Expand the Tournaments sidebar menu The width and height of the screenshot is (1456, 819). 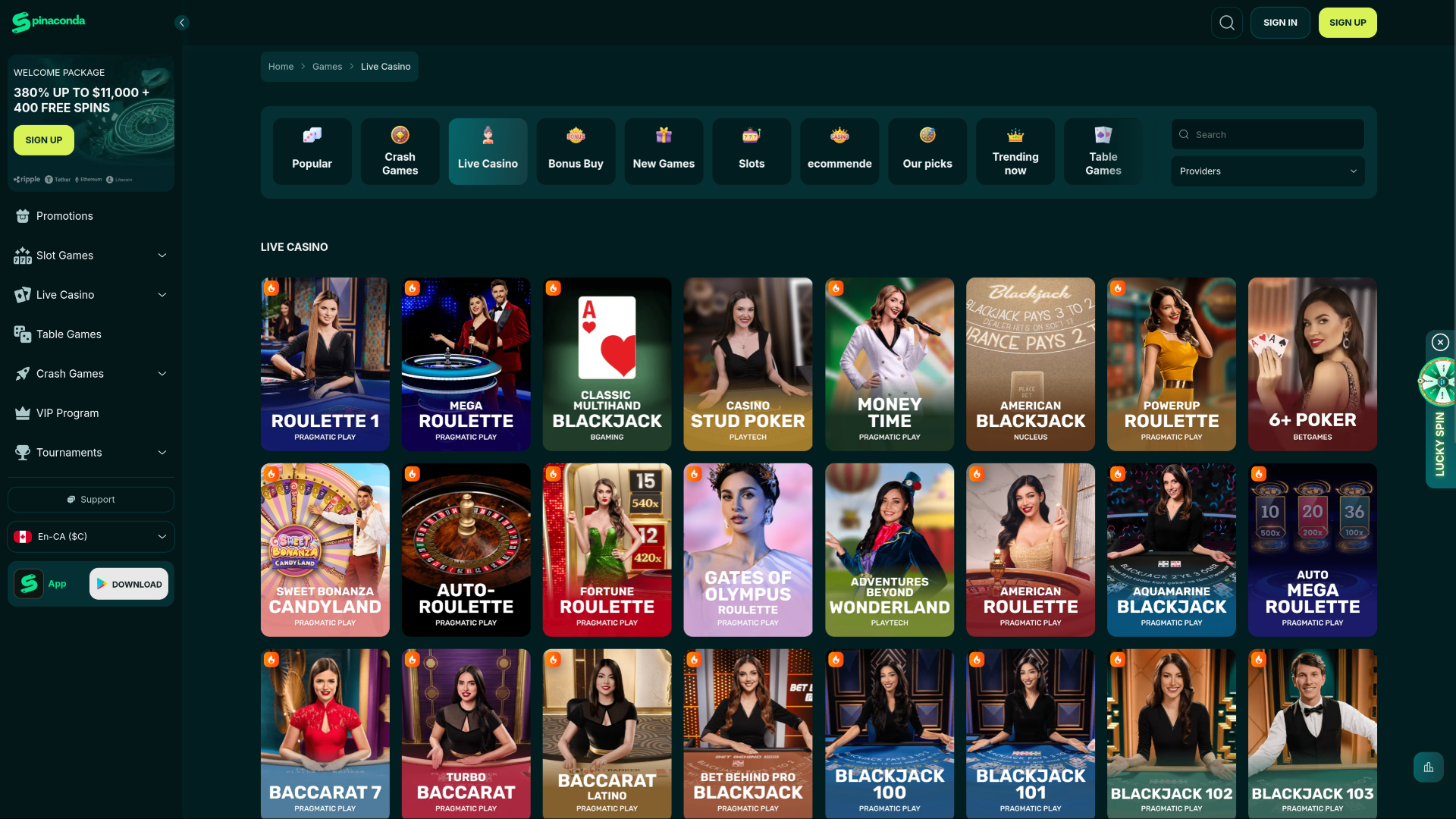pos(162,453)
